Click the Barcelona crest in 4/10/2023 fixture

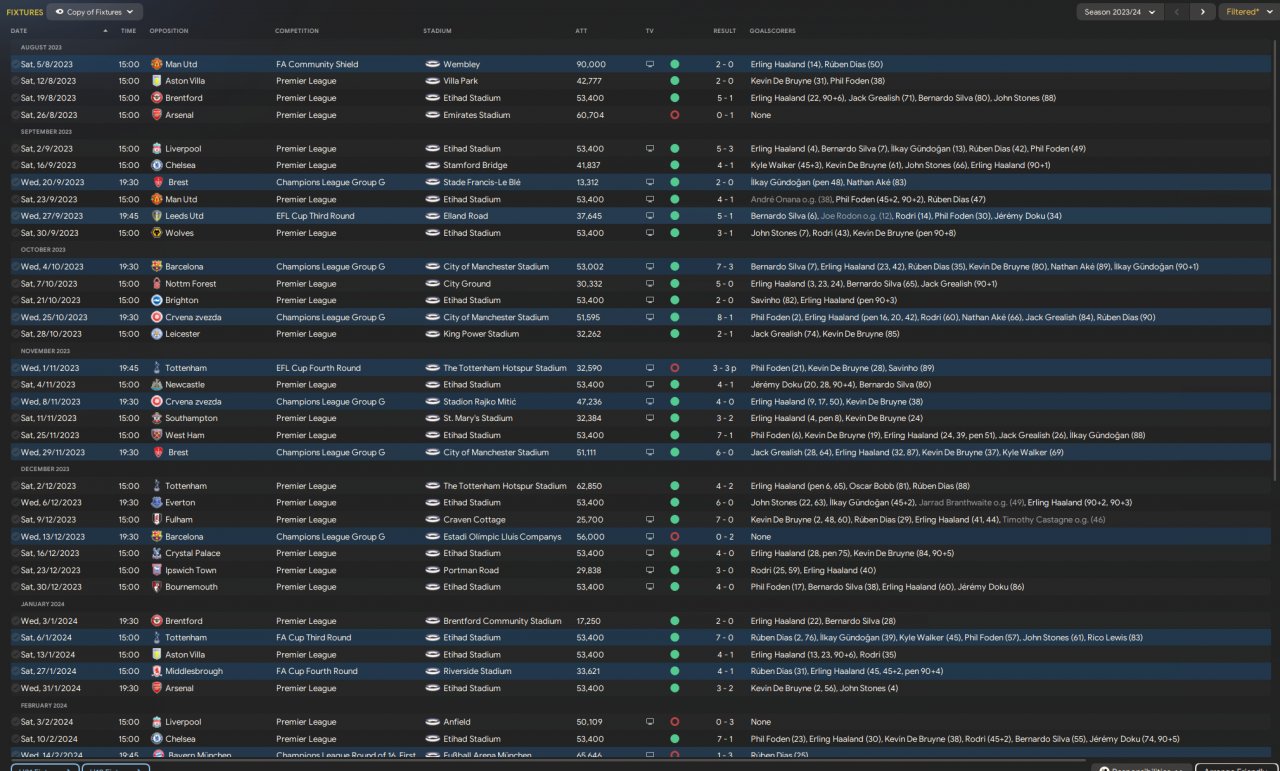click(156, 267)
